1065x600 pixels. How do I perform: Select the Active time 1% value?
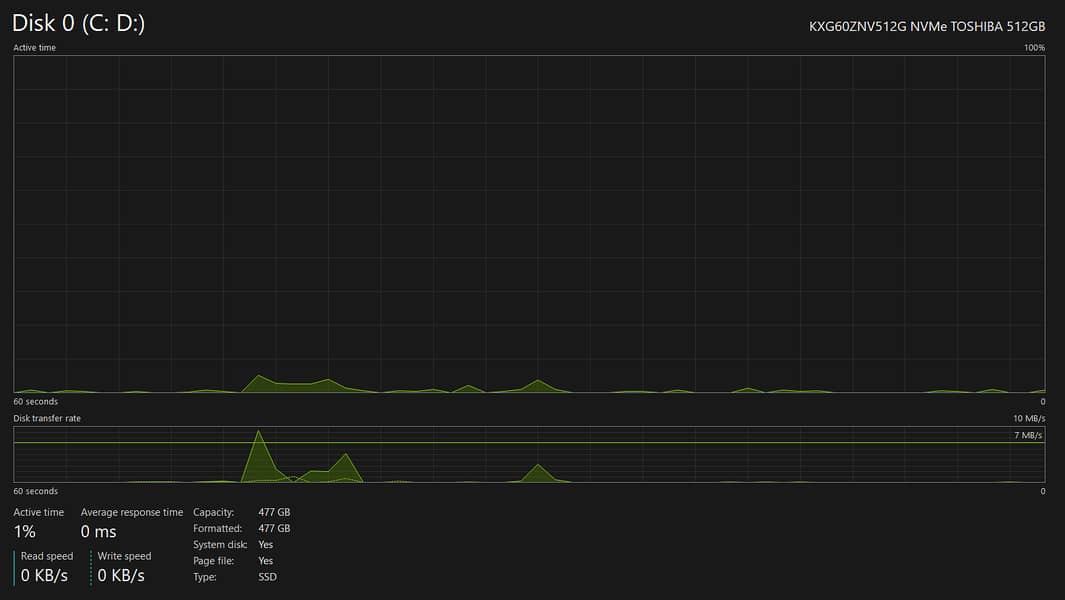(x=24, y=532)
